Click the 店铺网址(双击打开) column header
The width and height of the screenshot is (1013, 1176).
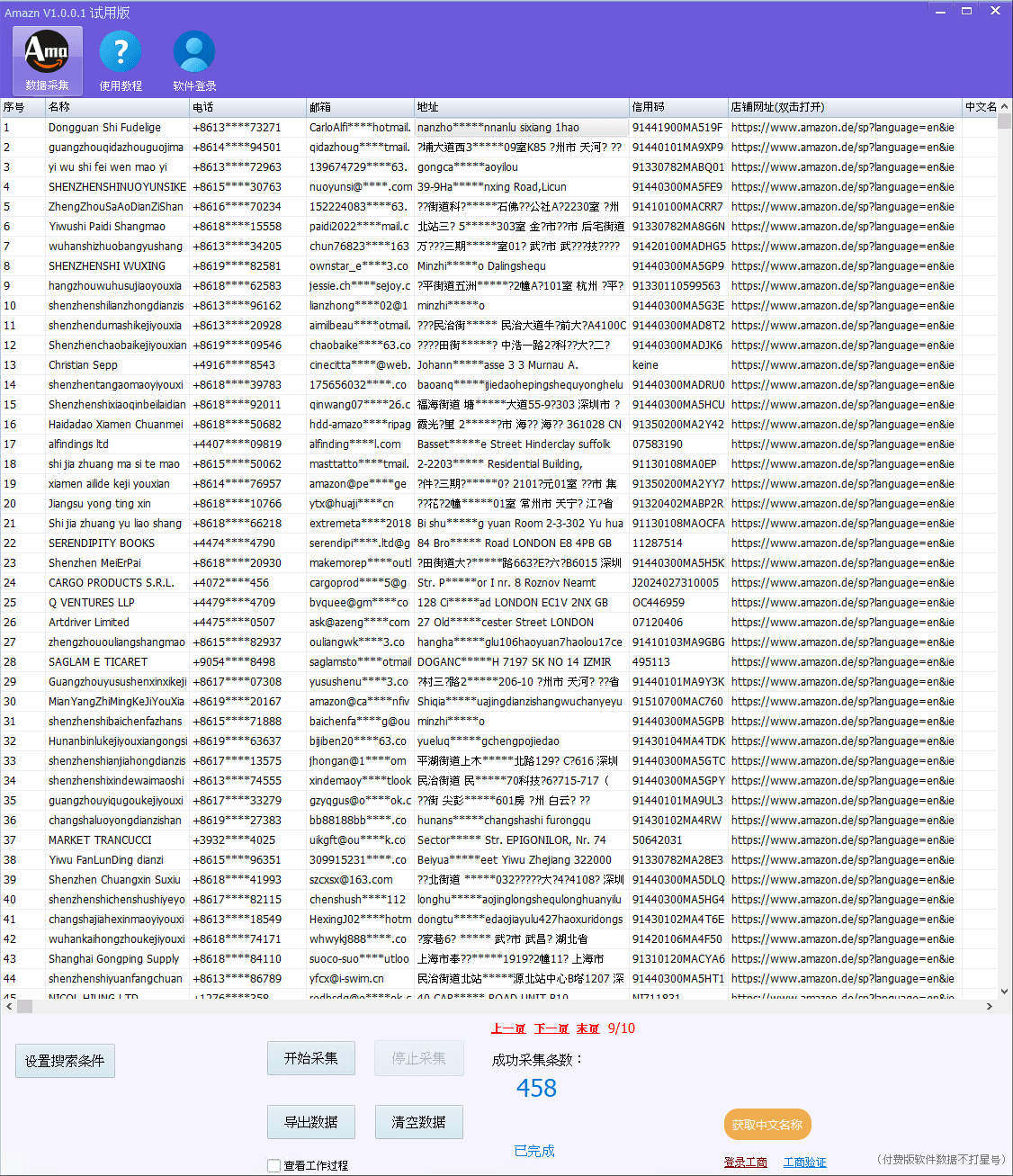[846, 107]
